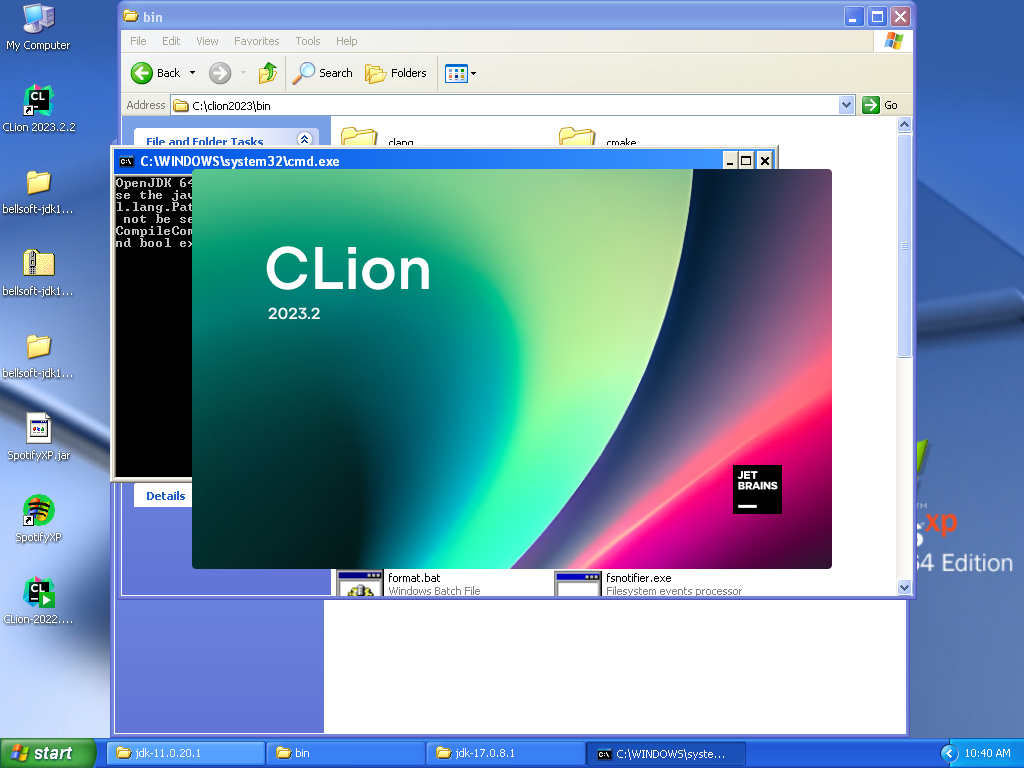
Task: Toggle the Folders pane button
Action: click(x=396, y=73)
